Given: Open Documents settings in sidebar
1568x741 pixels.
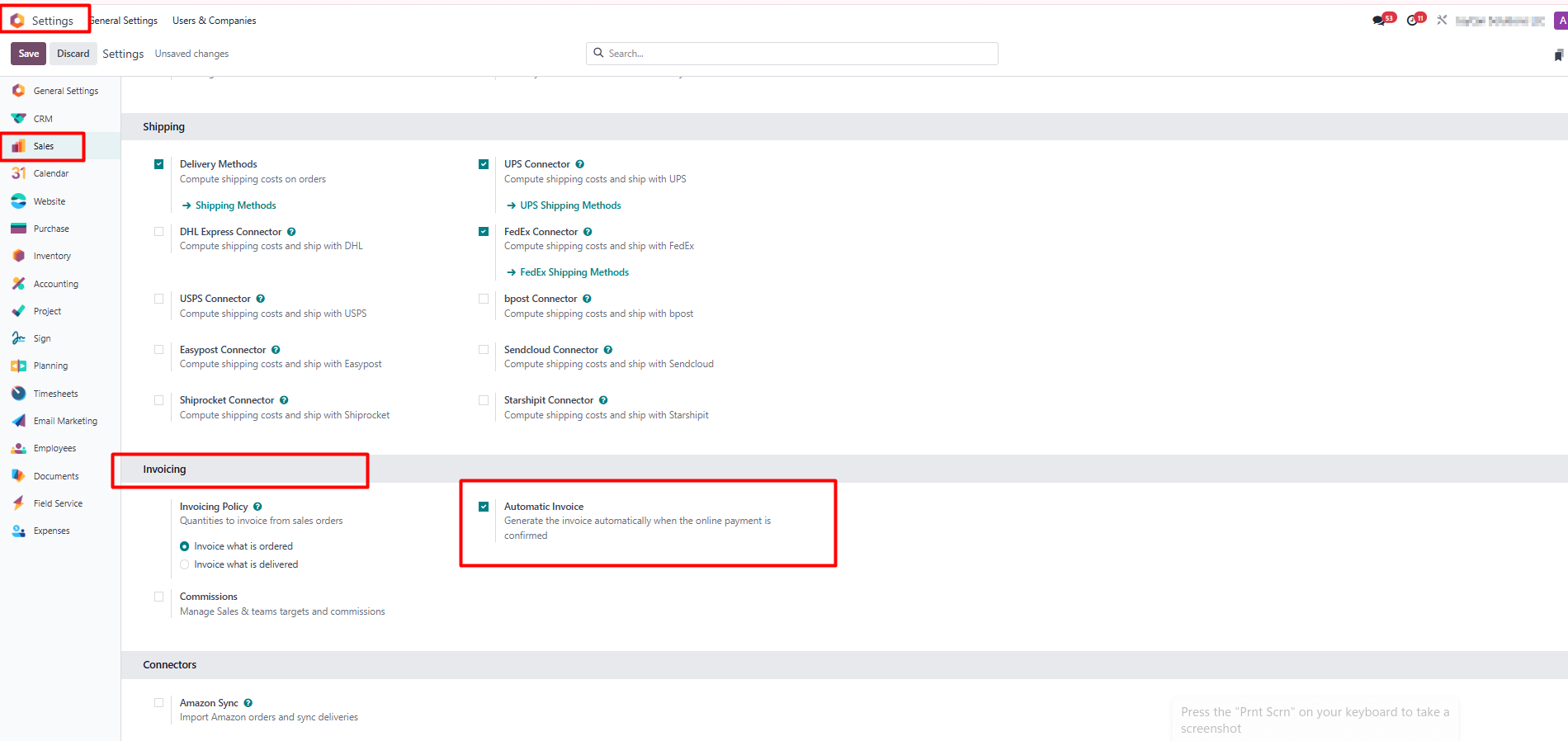Looking at the screenshot, I should pyautogui.click(x=60, y=476).
